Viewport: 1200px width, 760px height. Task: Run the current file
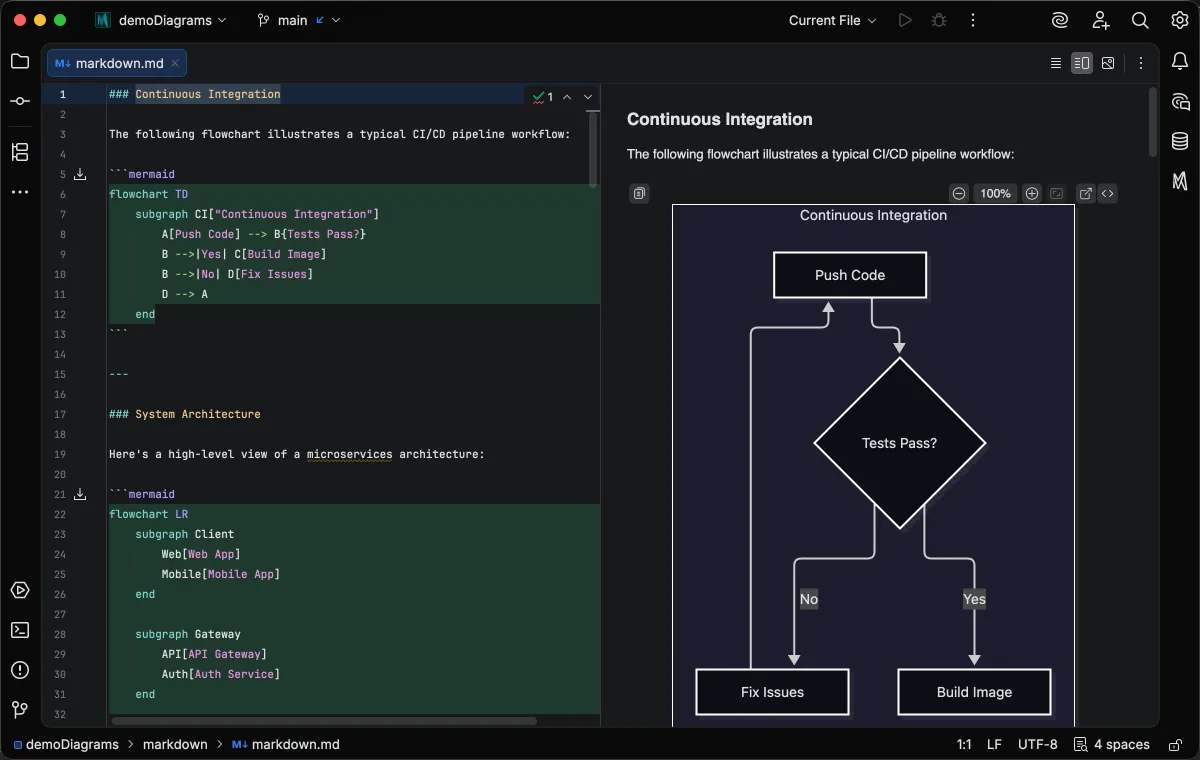[x=905, y=20]
